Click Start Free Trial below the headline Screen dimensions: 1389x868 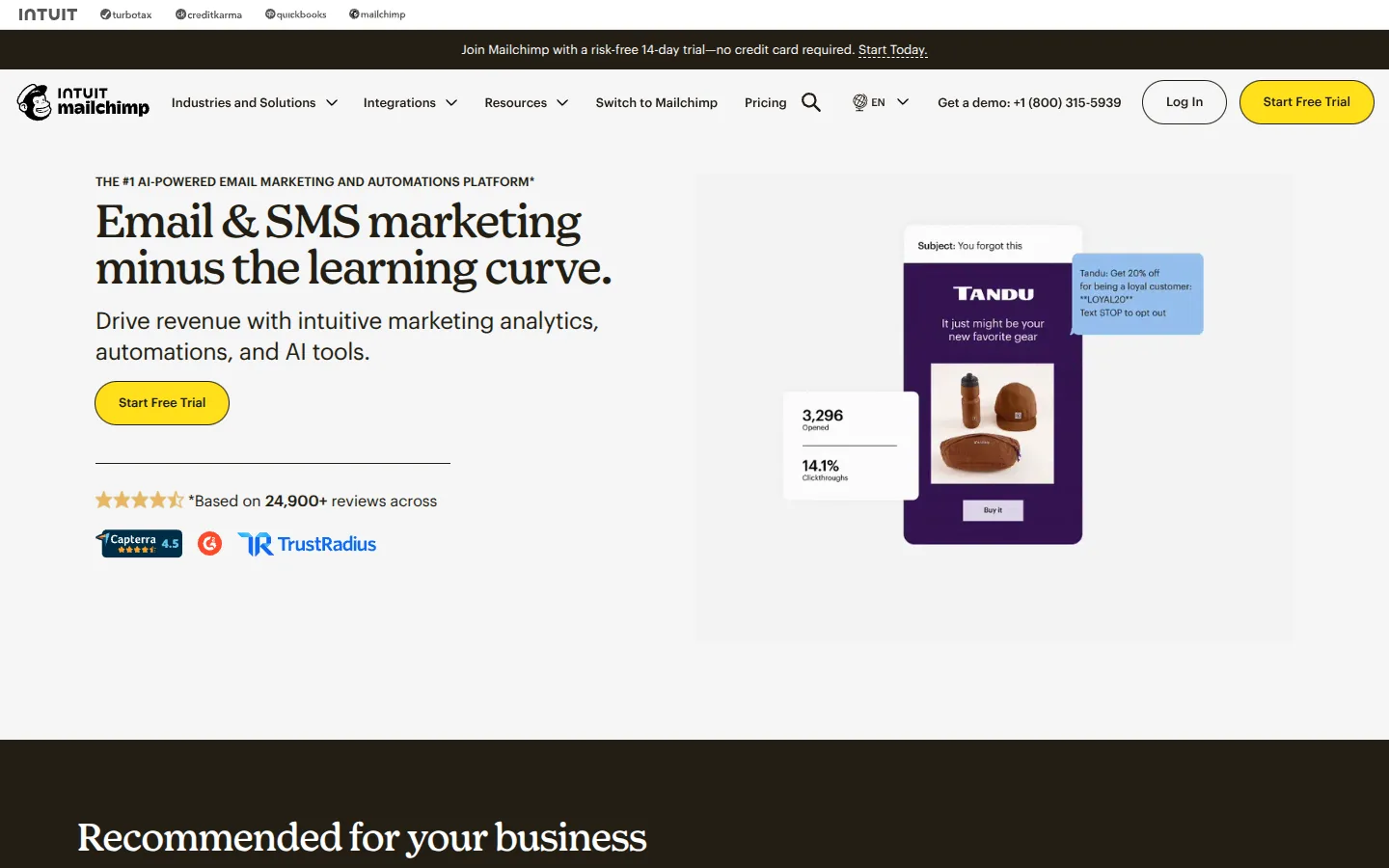coord(162,403)
